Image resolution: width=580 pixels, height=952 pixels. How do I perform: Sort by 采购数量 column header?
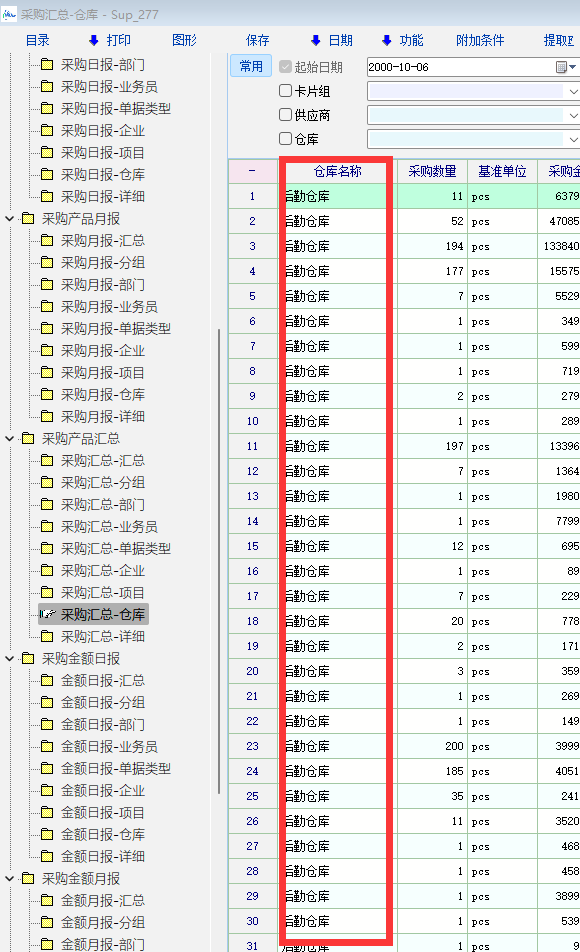coord(432,171)
